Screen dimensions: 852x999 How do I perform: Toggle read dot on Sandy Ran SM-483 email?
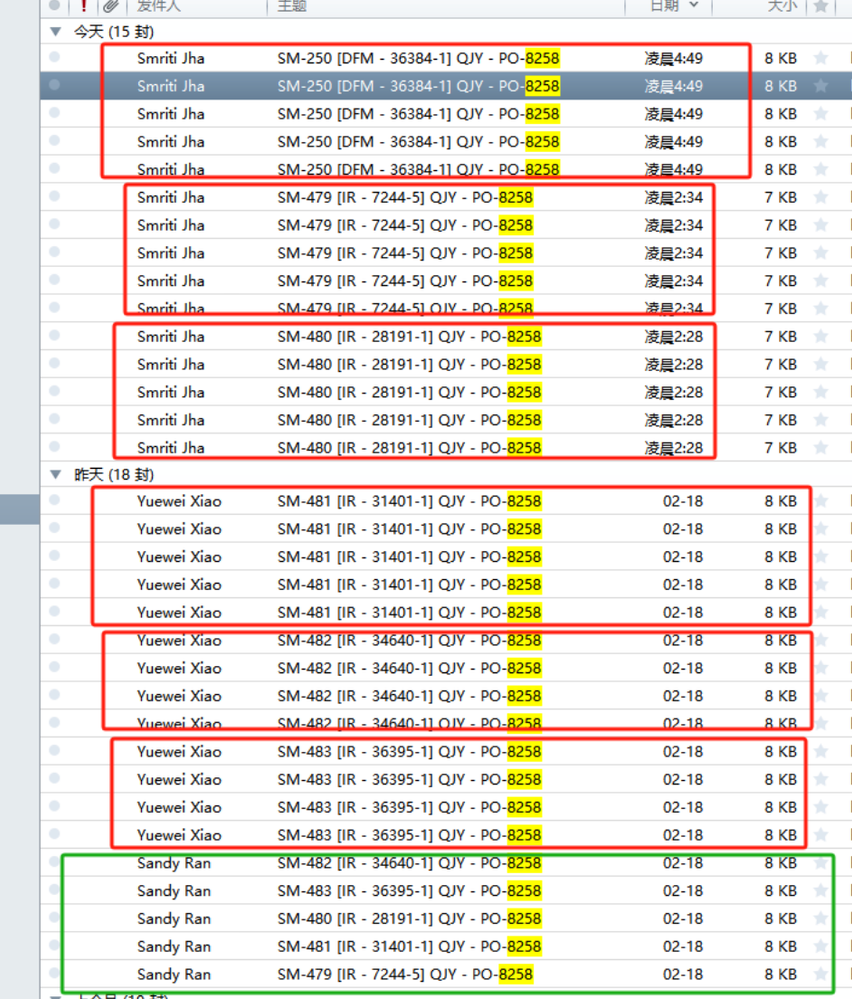pyautogui.click(x=54, y=889)
